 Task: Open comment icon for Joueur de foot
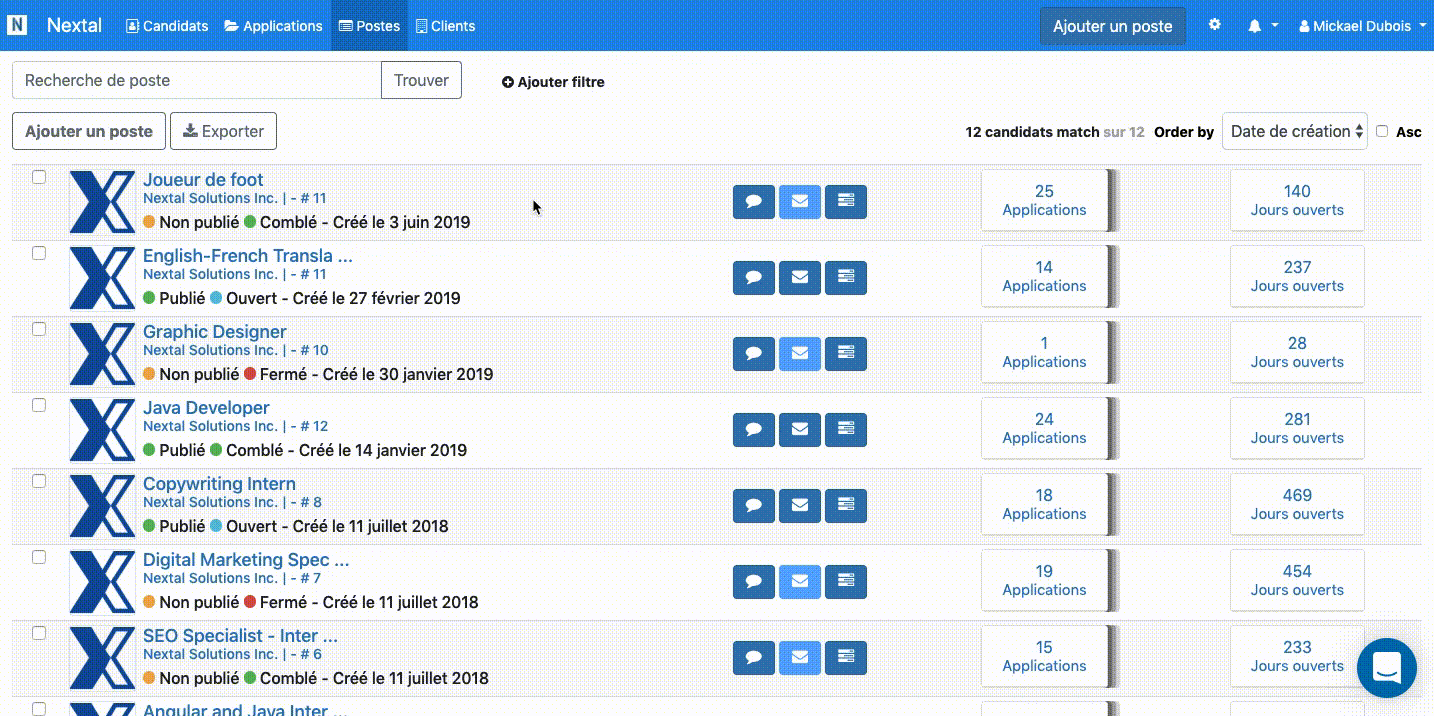tap(754, 202)
